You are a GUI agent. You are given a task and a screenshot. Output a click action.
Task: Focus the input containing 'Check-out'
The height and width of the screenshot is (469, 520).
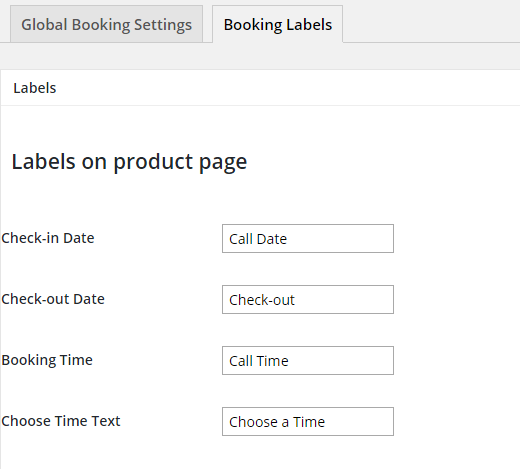[x=308, y=299]
